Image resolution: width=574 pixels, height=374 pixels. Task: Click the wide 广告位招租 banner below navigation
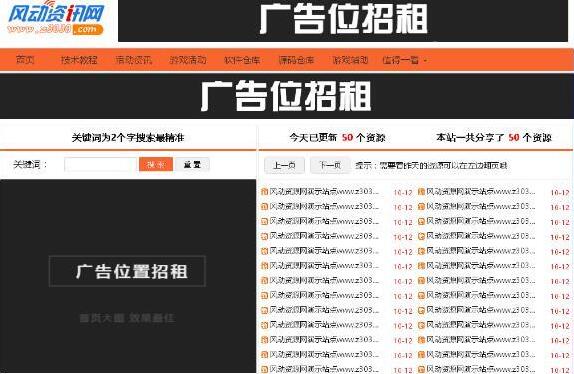point(287,96)
